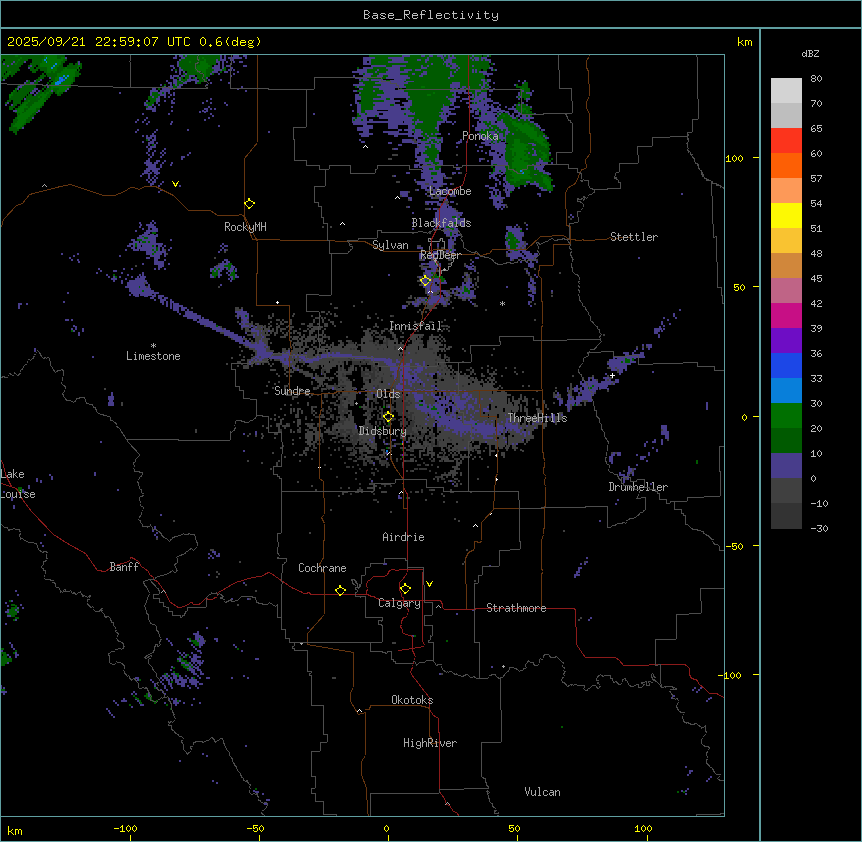Click the yellow diamond marker above RockyMH
The image size is (862, 842).
pyautogui.click(x=249, y=204)
